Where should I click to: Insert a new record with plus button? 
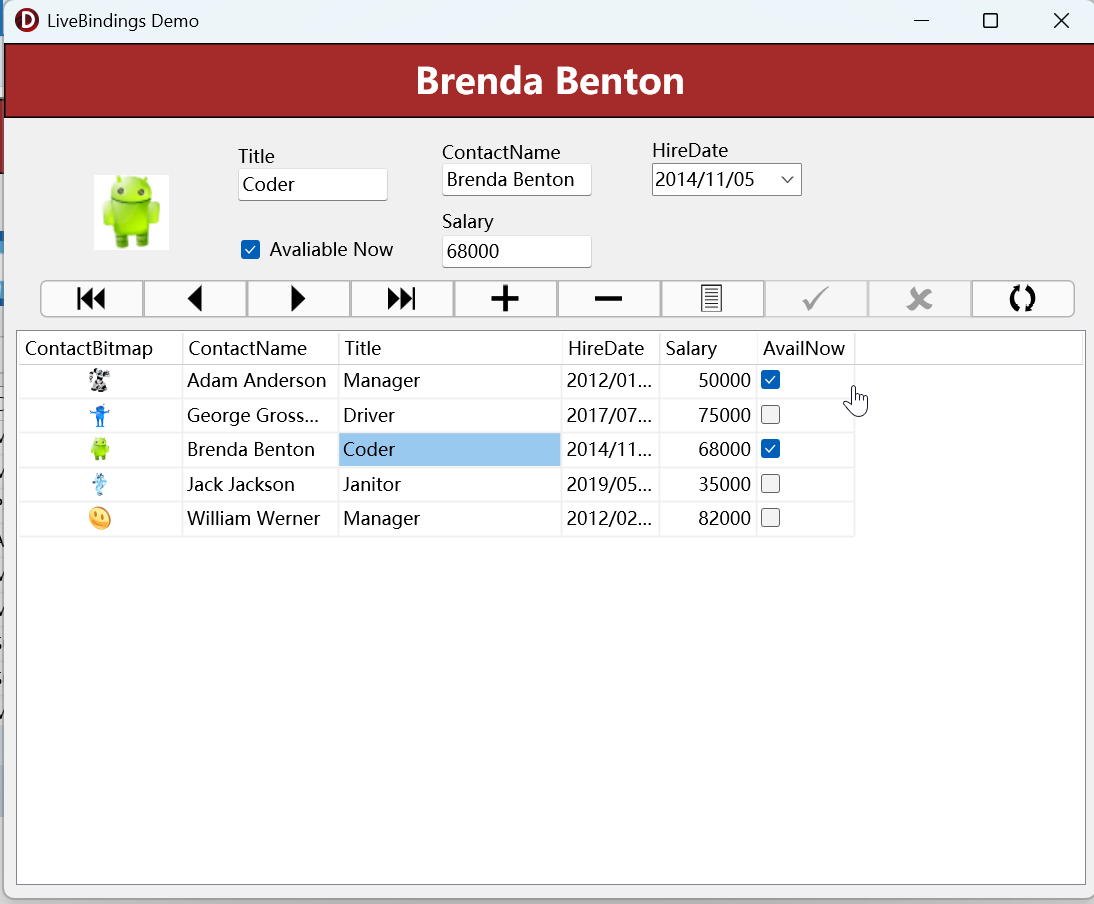[505, 299]
